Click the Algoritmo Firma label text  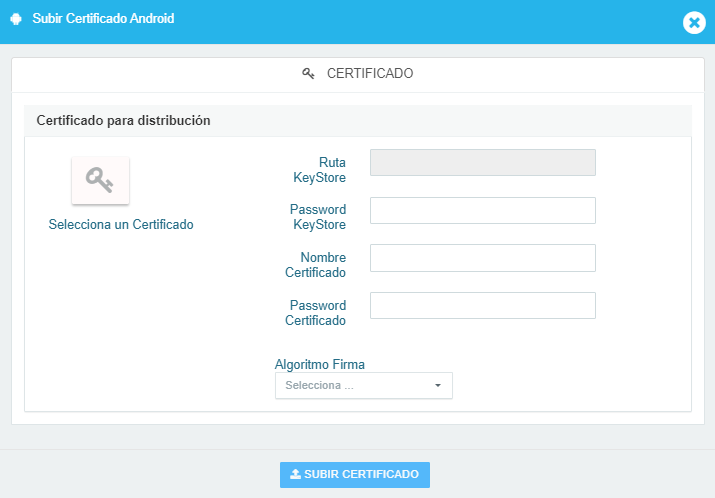320,364
